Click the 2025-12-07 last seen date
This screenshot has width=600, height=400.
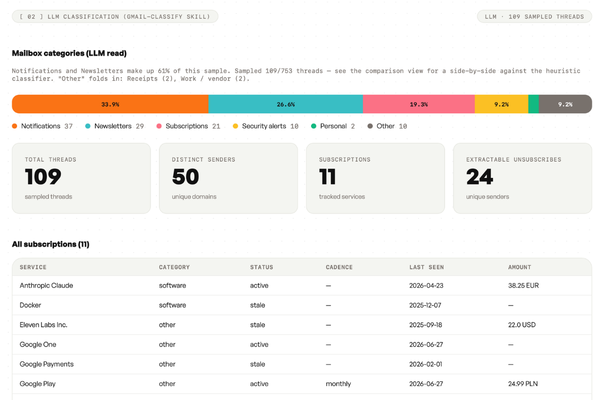coord(425,305)
